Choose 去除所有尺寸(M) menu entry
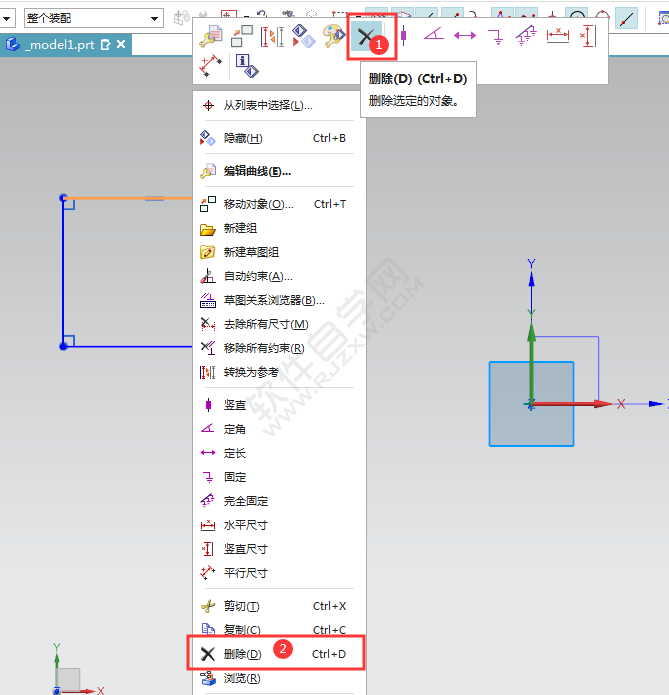 pyautogui.click(x=280, y=324)
